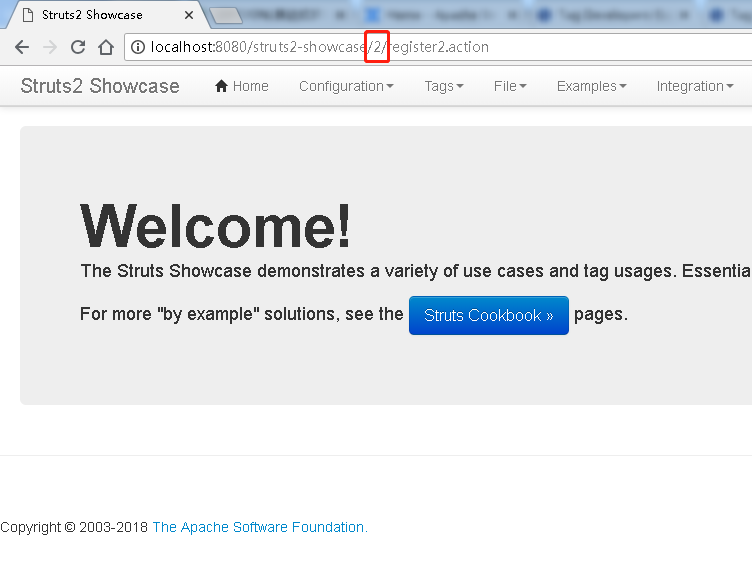
Task: Open the Struts Cookbook button
Action: [489, 316]
